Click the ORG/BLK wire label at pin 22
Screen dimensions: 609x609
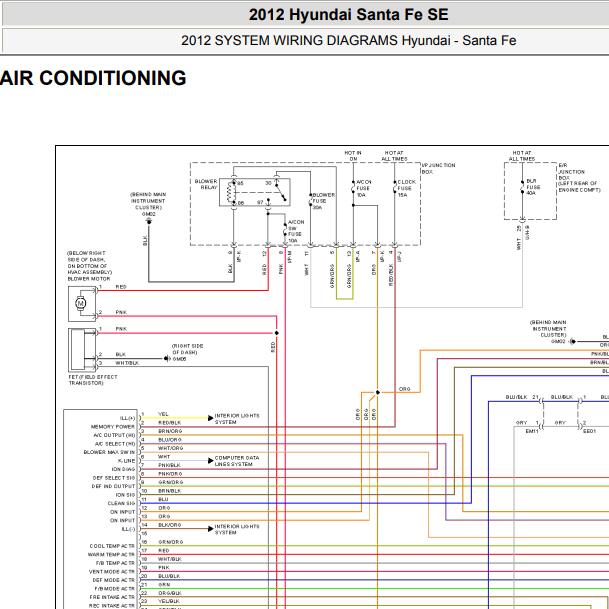coord(170,593)
